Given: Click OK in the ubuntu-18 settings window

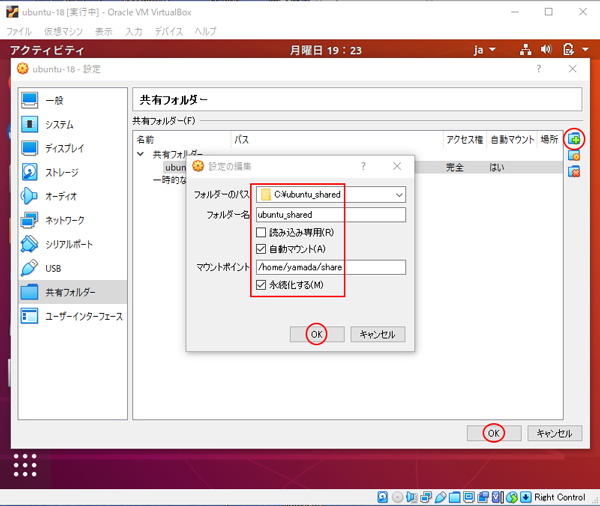Looking at the screenshot, I should point(494,433).
